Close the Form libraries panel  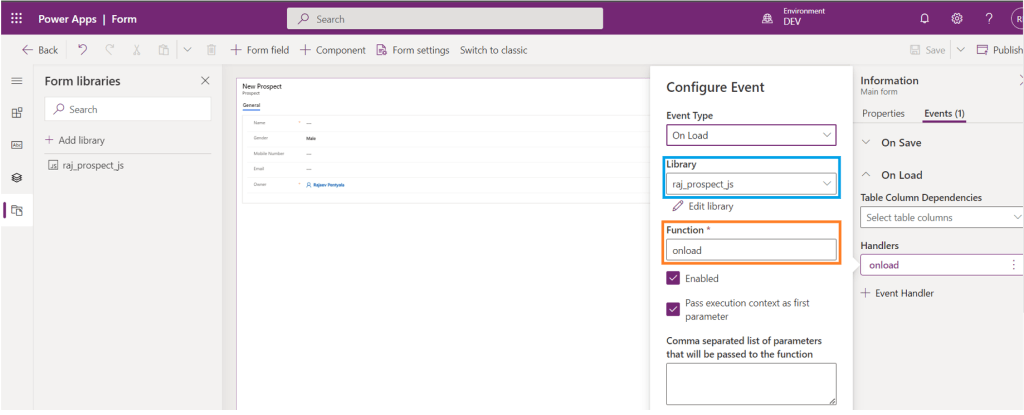pos(205,80)
